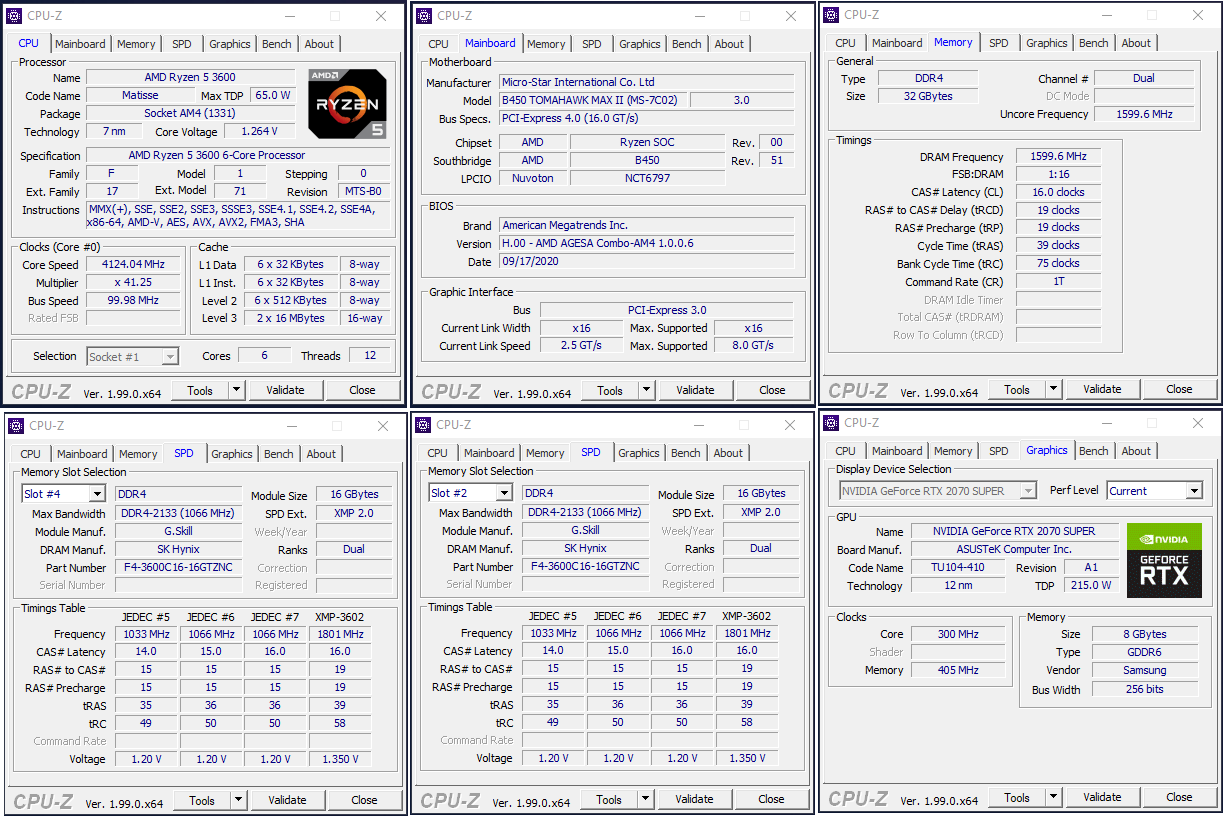Screen dimensions: 1226x816
Task: Click Close button in the Memory window
Action: [1179, 389]
